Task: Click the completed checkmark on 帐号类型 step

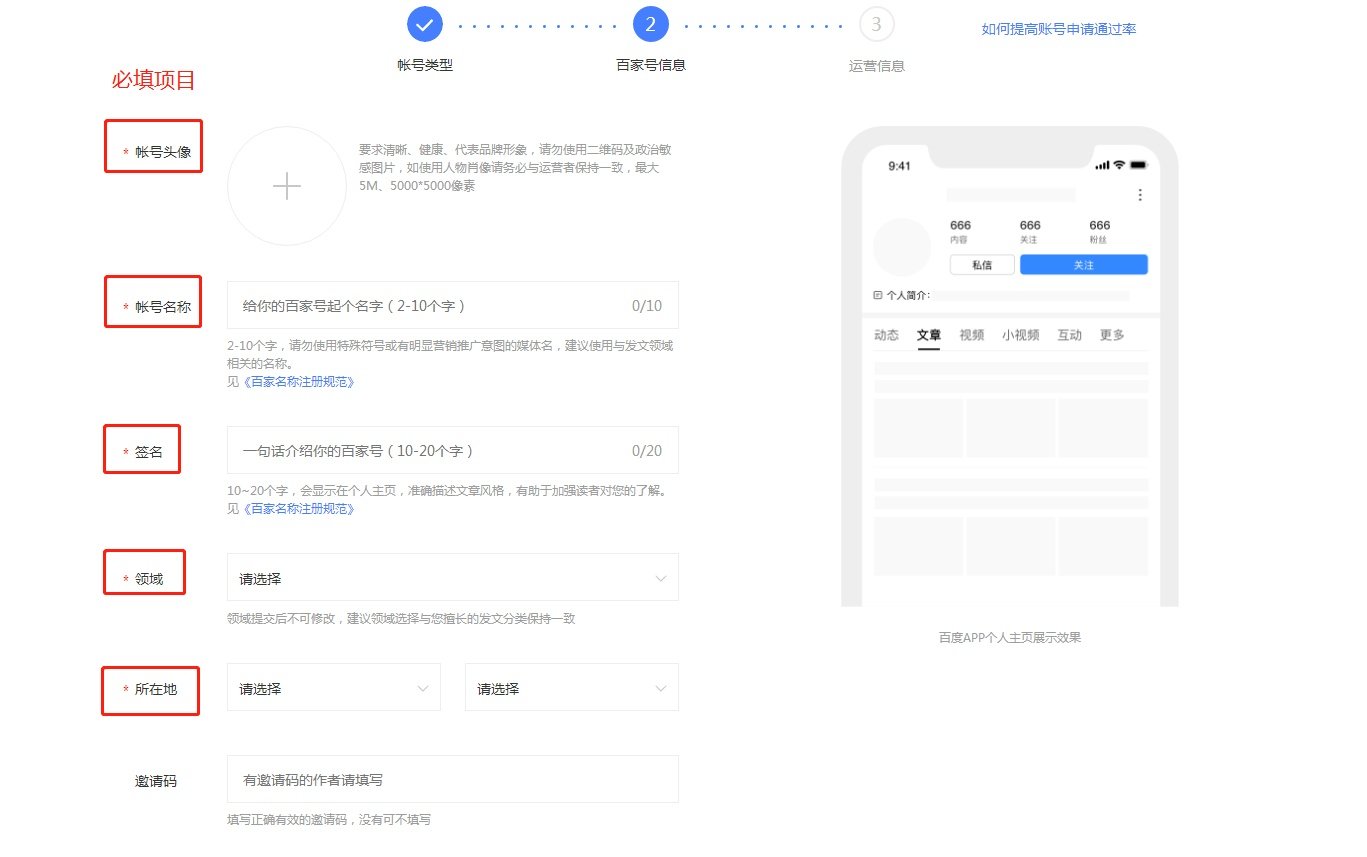Action: [425, 23]
